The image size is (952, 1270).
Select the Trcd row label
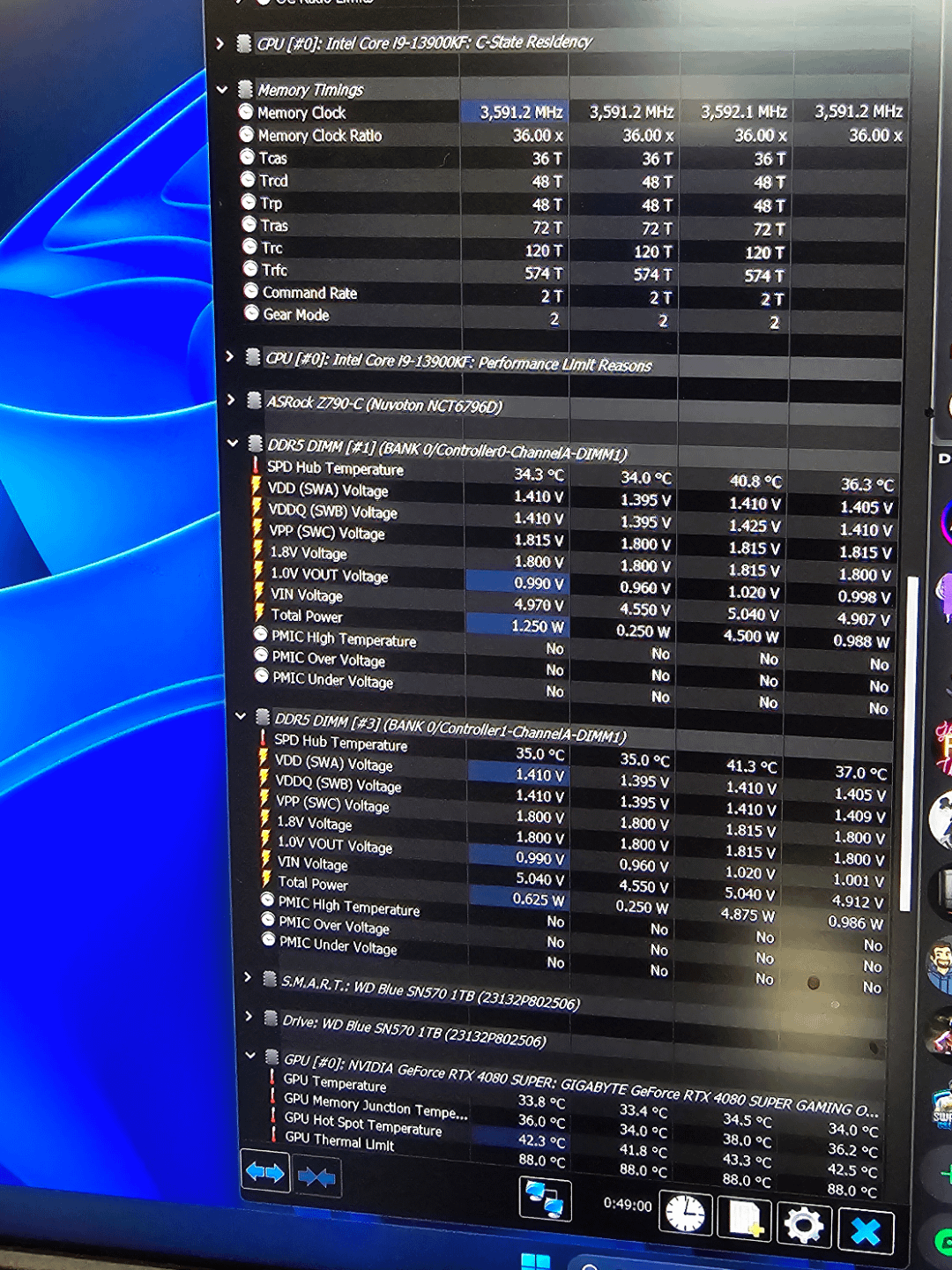273,180
